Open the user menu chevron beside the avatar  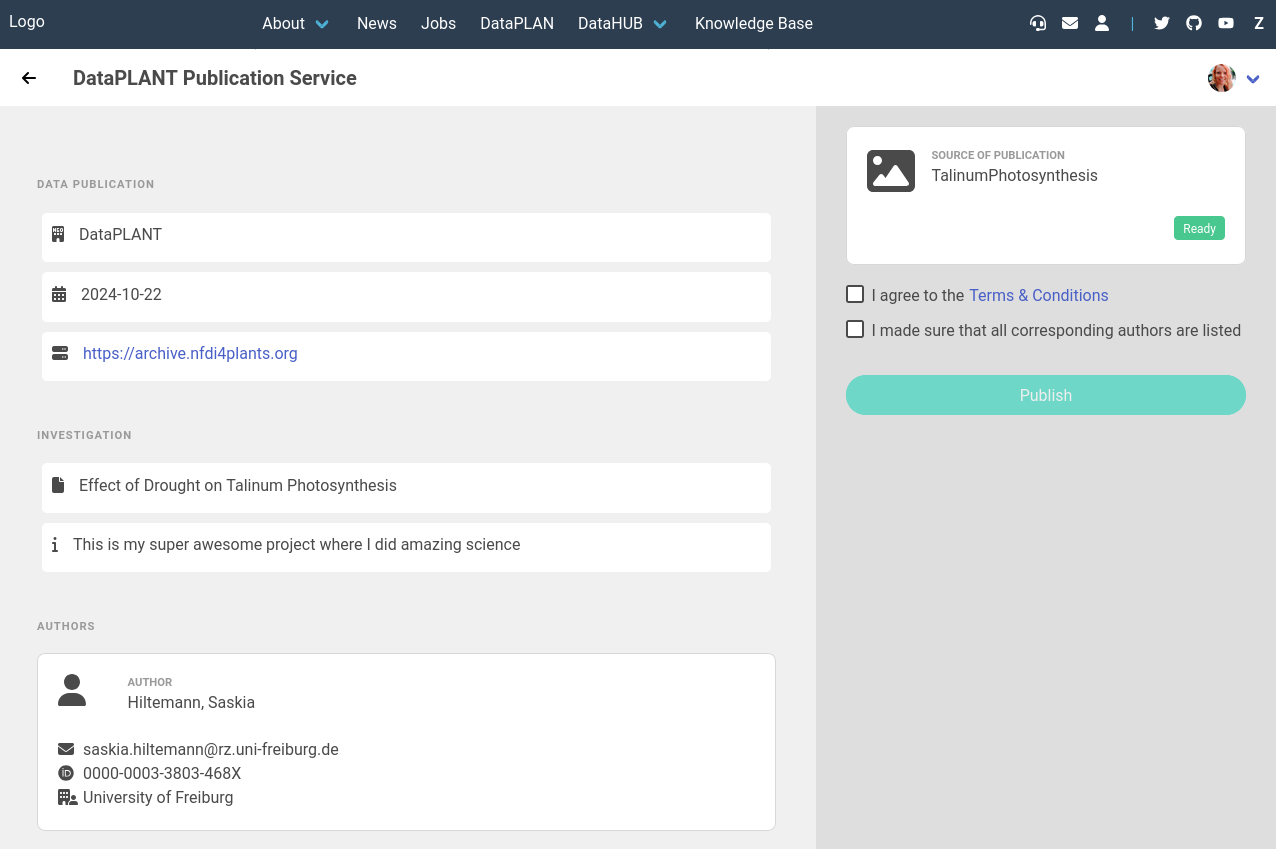click(1253, 79)
